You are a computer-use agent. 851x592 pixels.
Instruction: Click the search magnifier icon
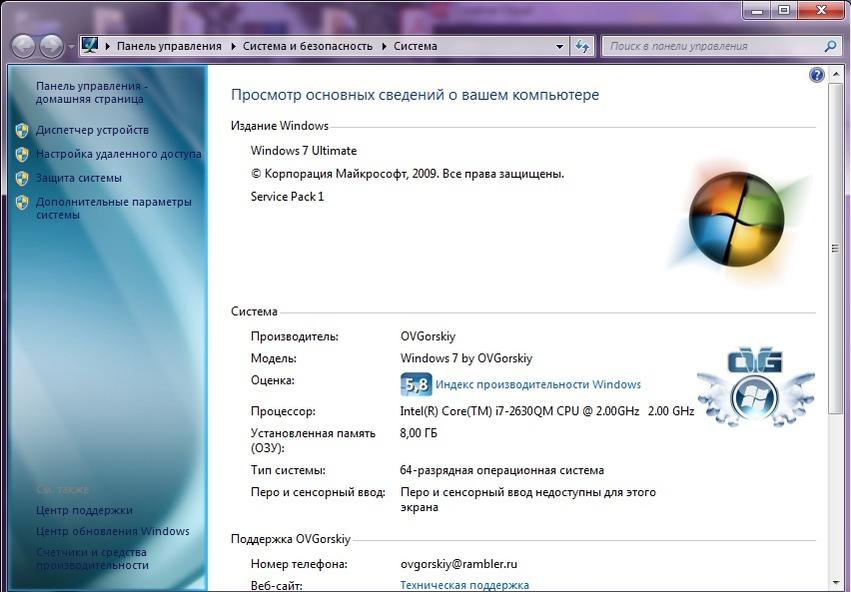[x=830, y=47]
